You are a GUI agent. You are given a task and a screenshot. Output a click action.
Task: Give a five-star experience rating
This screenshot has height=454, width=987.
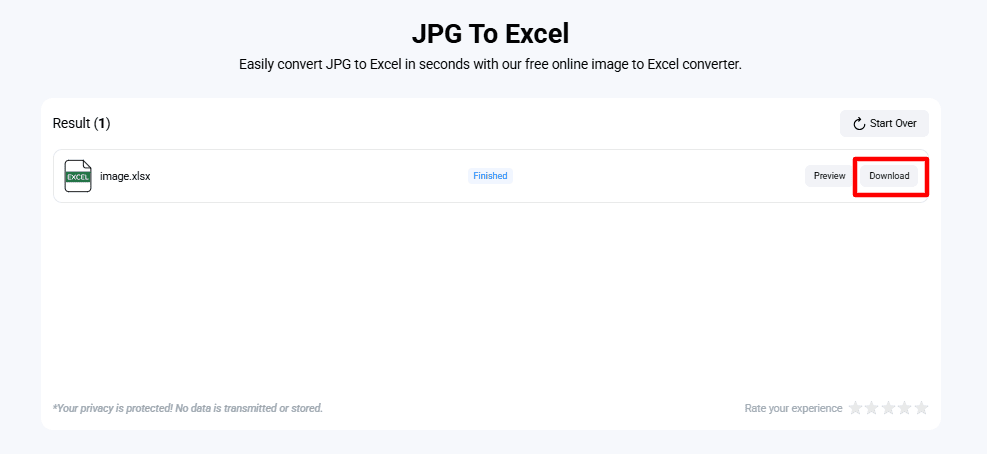click(x=921, y=408)
